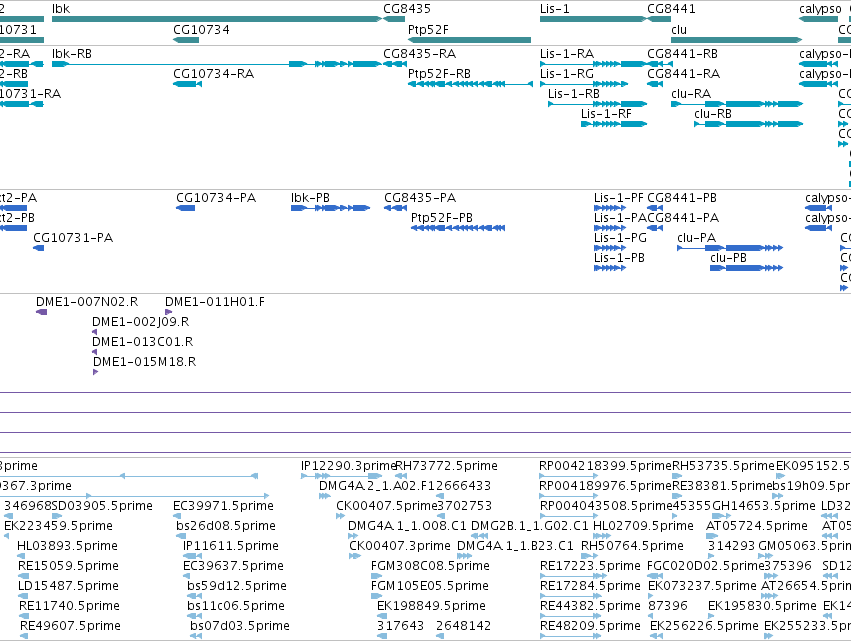Select the DME1-011H01.F feature

point(168,312)
